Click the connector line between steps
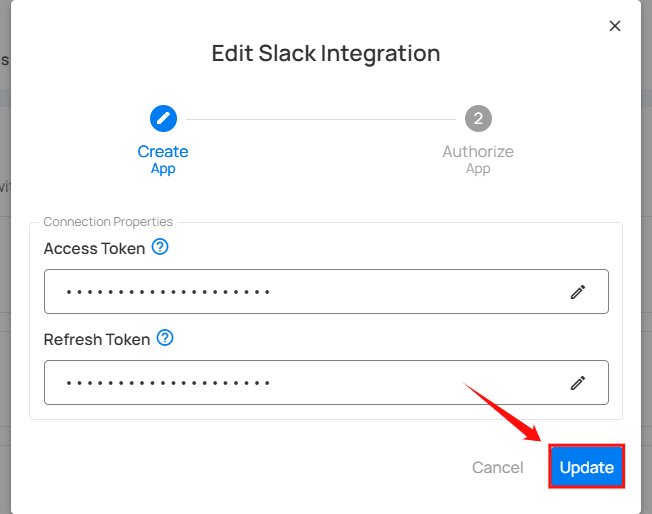Image resolution: width=652 pixels, height=514 pixels. click(320, 119)
